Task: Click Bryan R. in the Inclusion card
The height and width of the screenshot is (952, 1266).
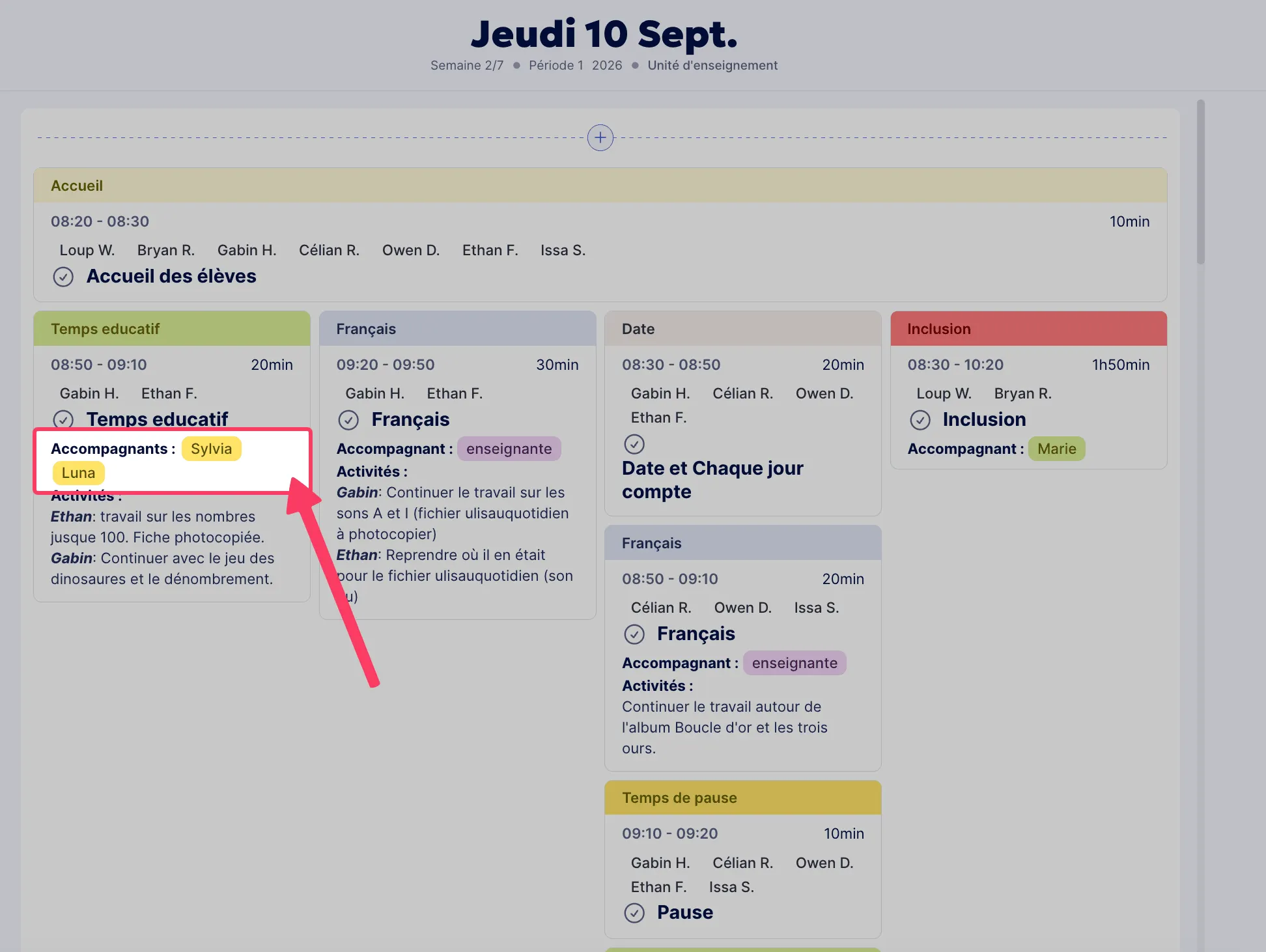Action: click(x=1022, y=393)
